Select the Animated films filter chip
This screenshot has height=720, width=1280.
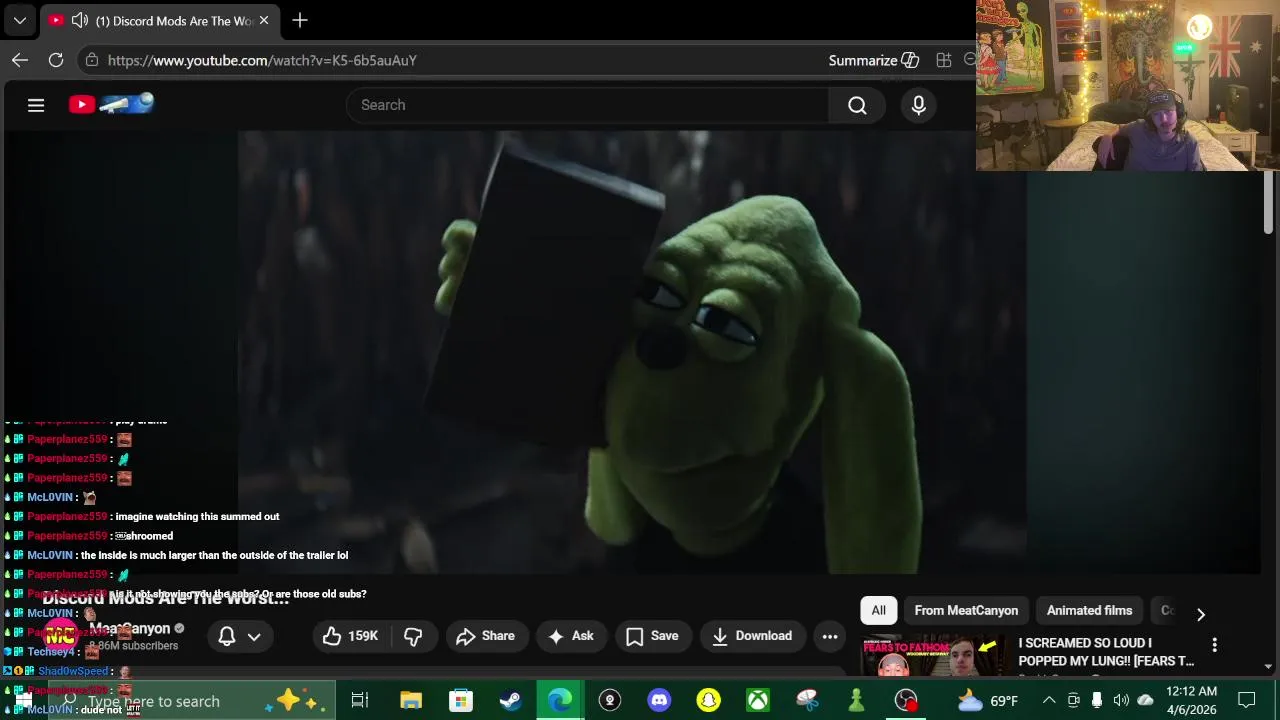(1089, 610)
